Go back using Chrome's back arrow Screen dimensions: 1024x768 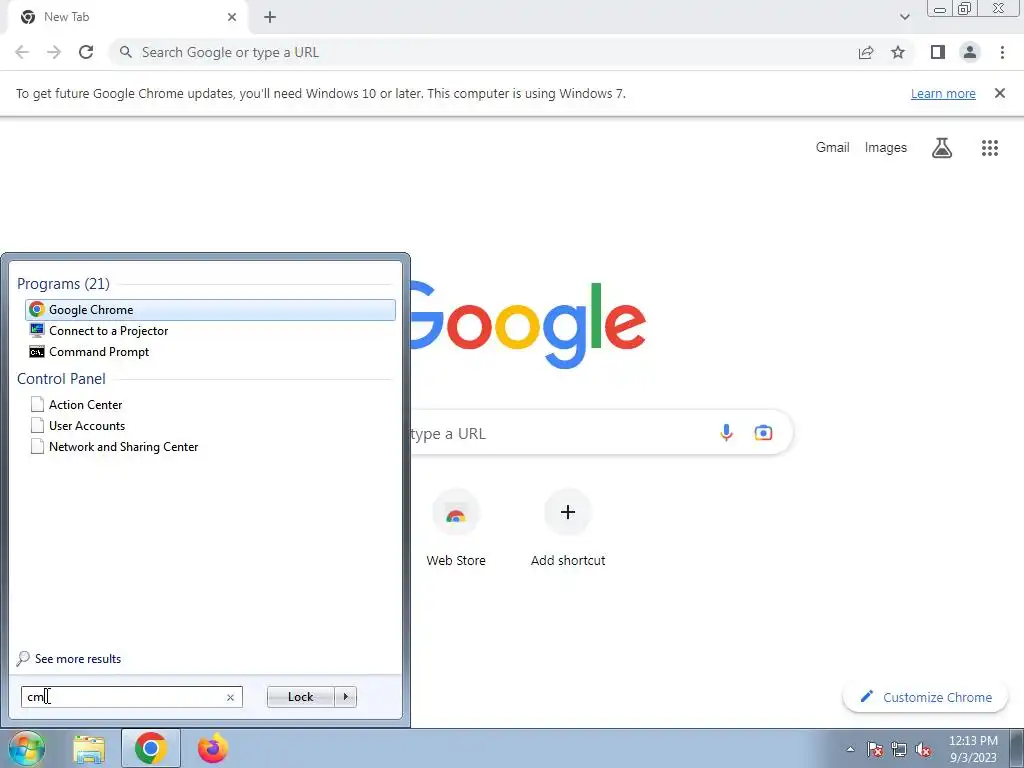[x=22, y=52]
